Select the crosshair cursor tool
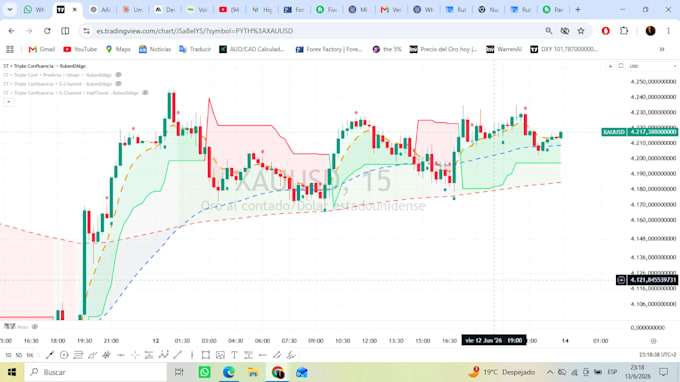 (135, 355)
